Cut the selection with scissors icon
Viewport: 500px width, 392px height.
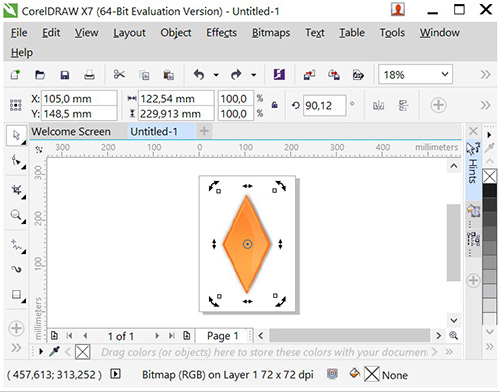coord(119,74)
